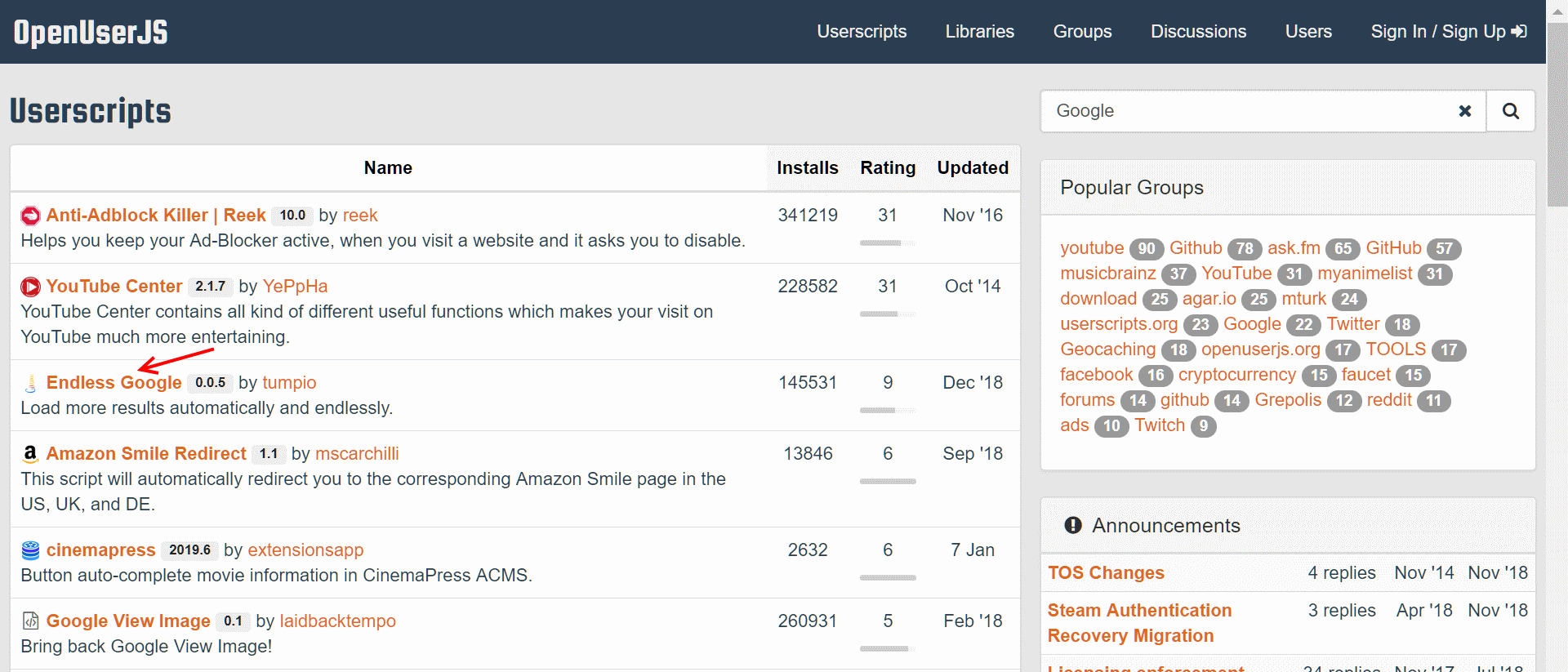Open Anti-Adblock Killer | Reek script
The height and width of the screenshot is (672, 1568).
tap(156, 216)
